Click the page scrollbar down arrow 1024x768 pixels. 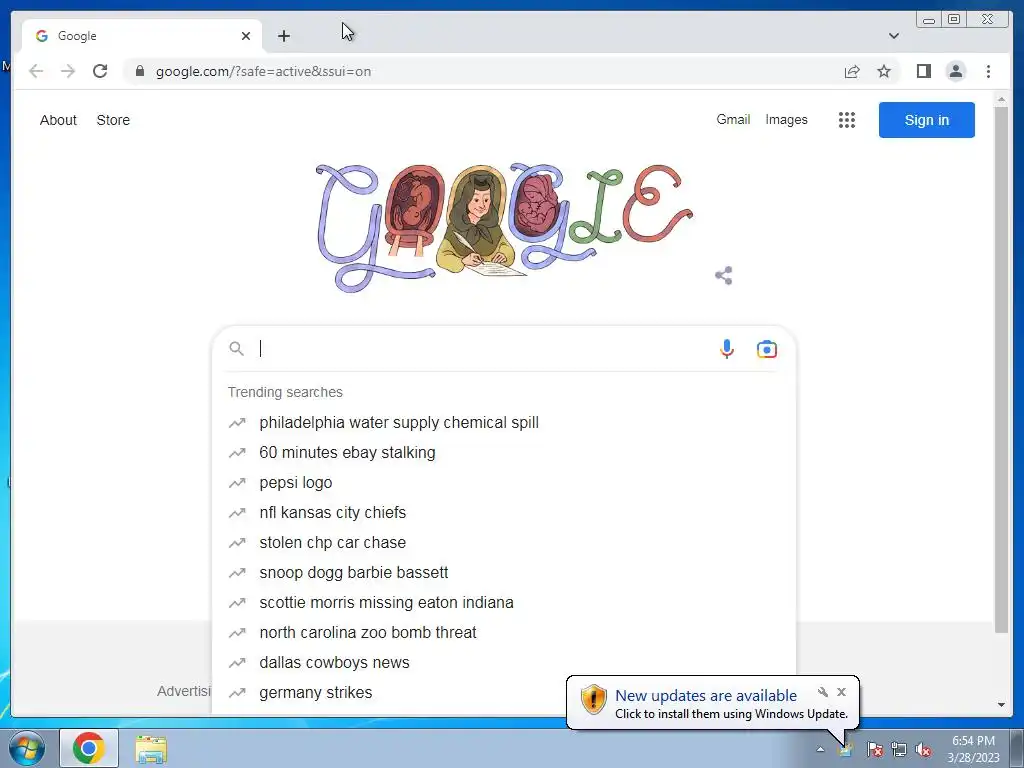tap(1001, 705)
